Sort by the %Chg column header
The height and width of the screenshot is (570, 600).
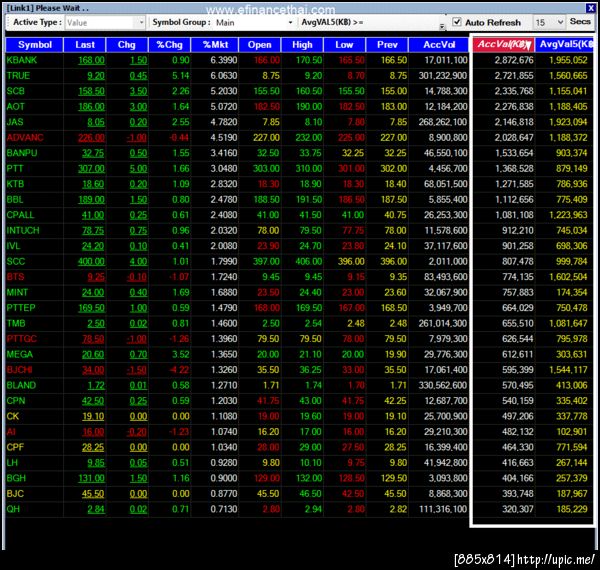[x=169, y=45]
